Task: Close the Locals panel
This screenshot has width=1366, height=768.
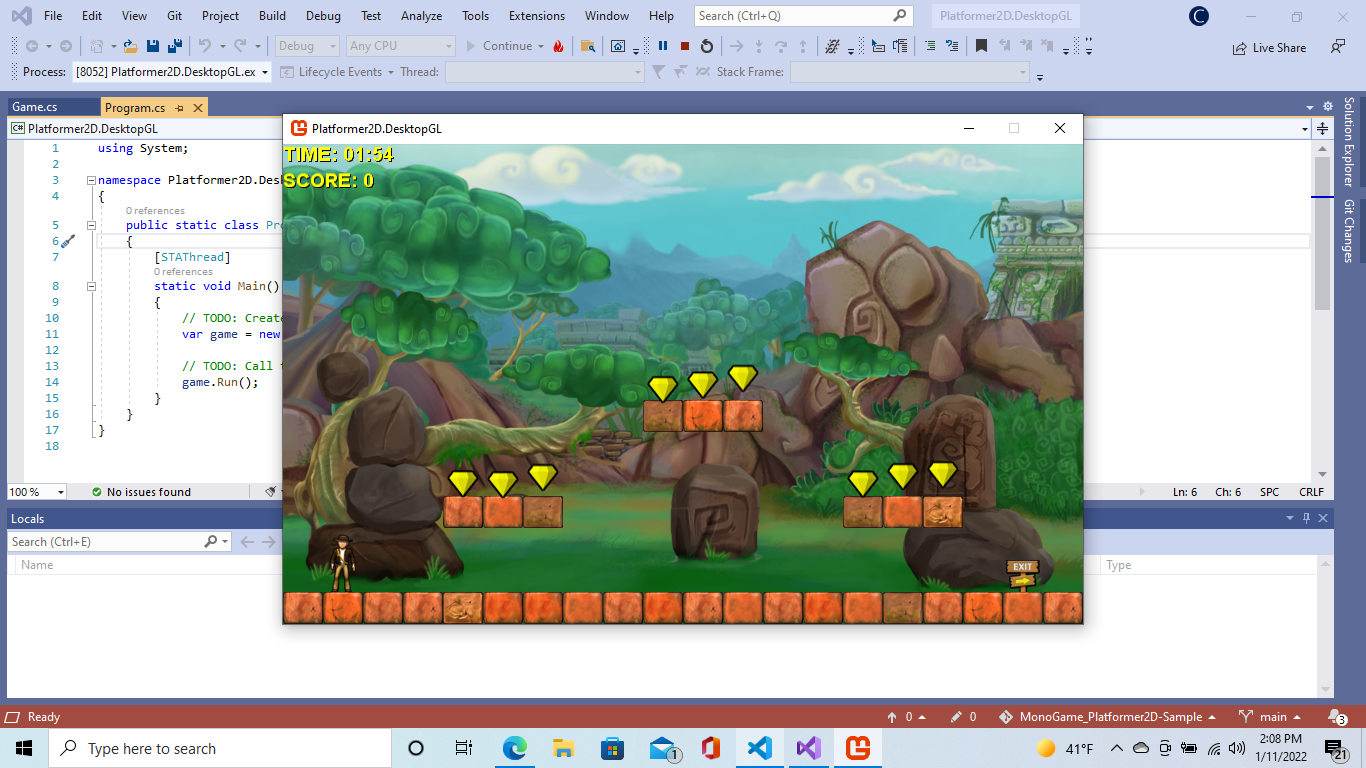Action: 1324,518
